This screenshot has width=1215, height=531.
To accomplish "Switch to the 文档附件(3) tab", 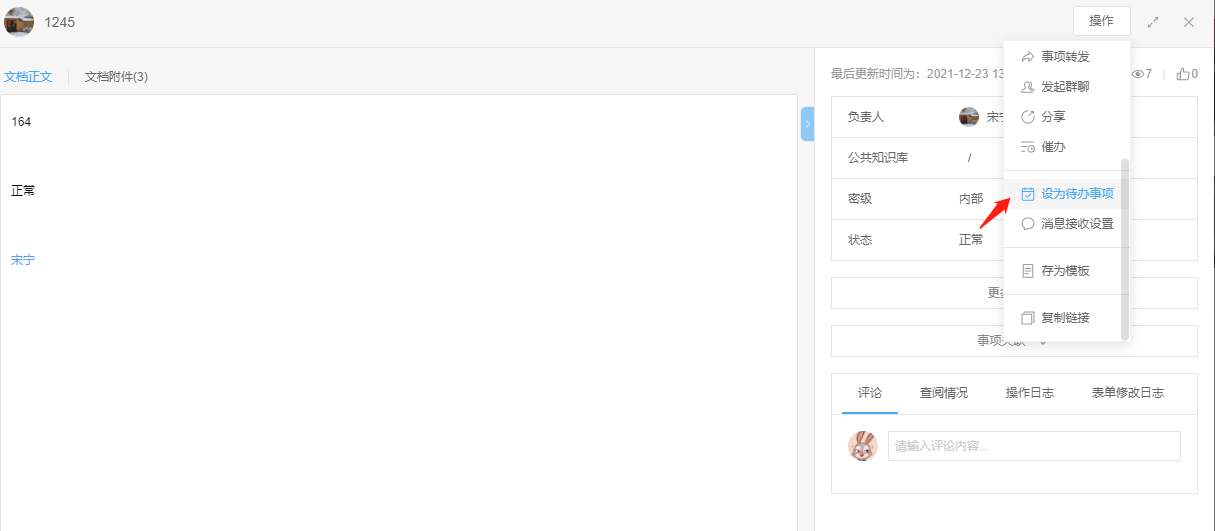I will [x=116, y=77].
